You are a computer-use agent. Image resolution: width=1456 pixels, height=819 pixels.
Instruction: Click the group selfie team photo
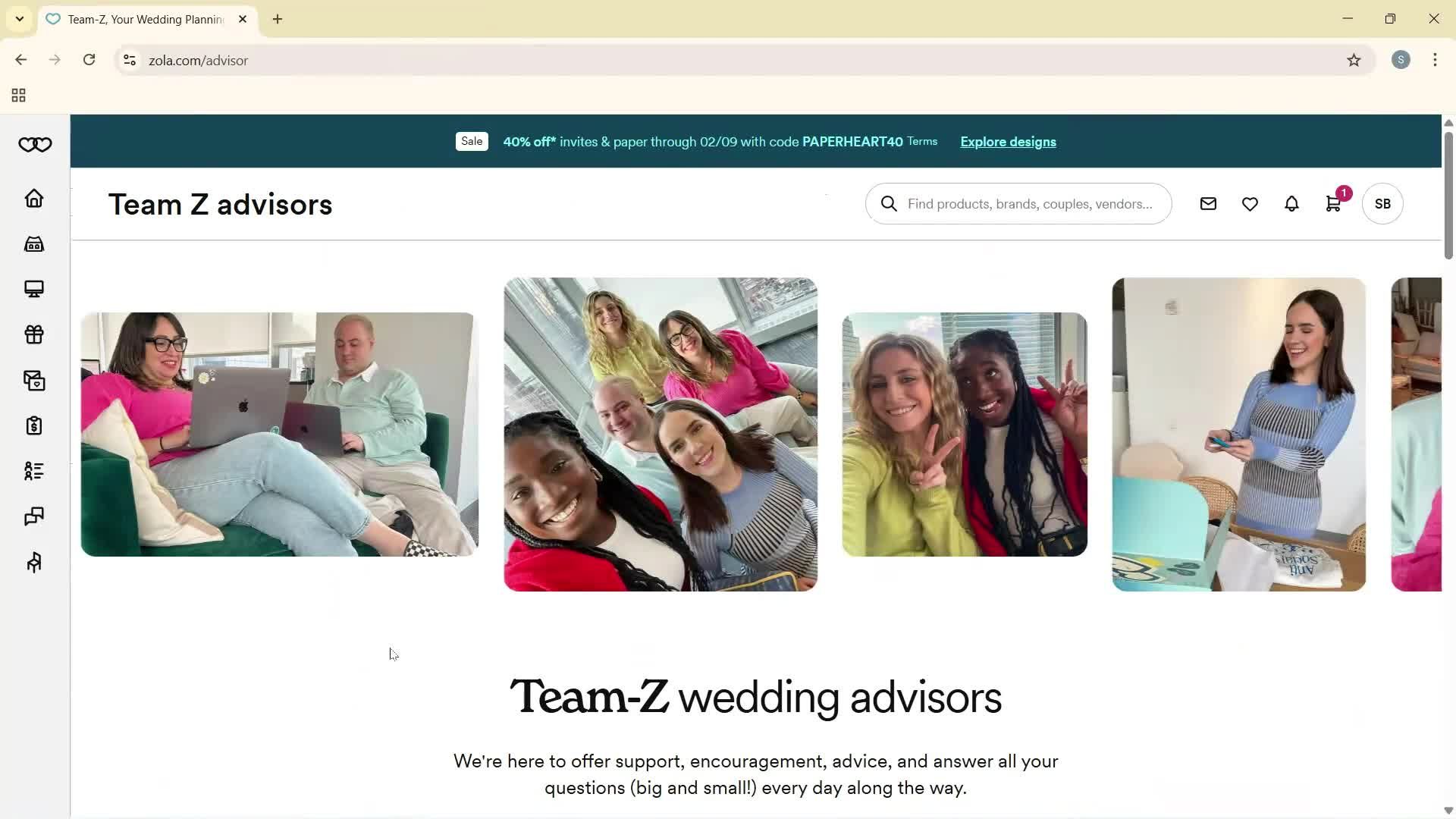(x=661, y=435)
